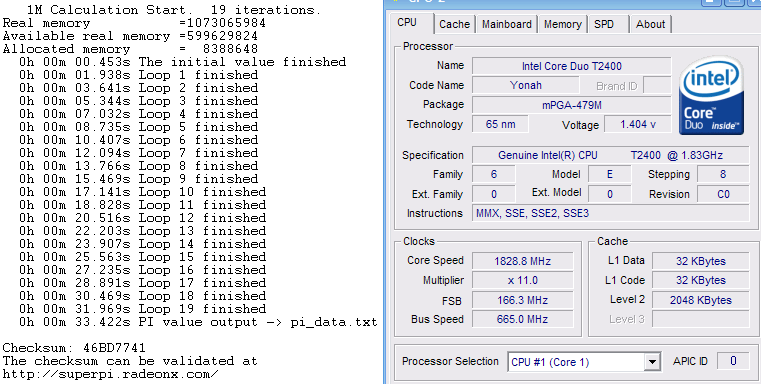Click the empty Level 3 cache field

point(701,319)
